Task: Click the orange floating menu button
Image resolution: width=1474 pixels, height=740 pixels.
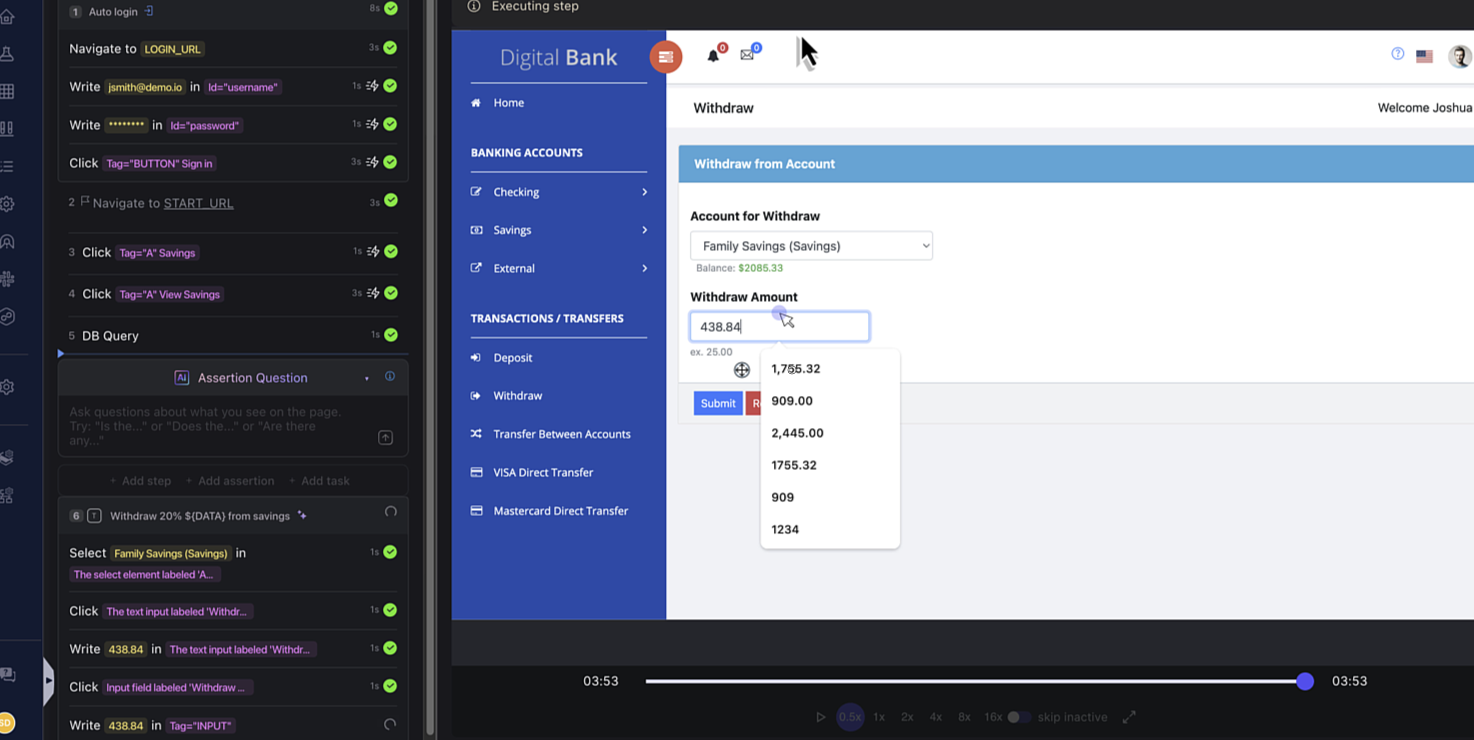Action: [666, 57]
